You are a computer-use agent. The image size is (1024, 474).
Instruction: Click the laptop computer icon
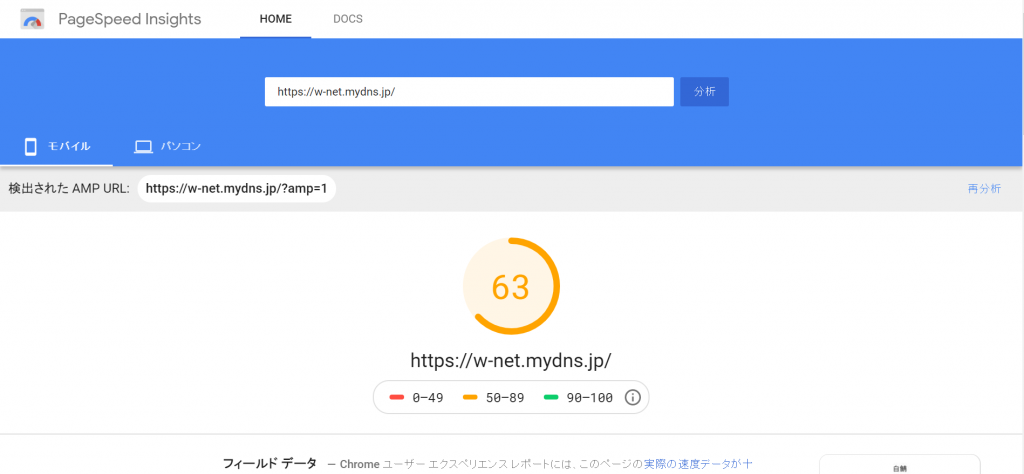click(x=143, y=147)
